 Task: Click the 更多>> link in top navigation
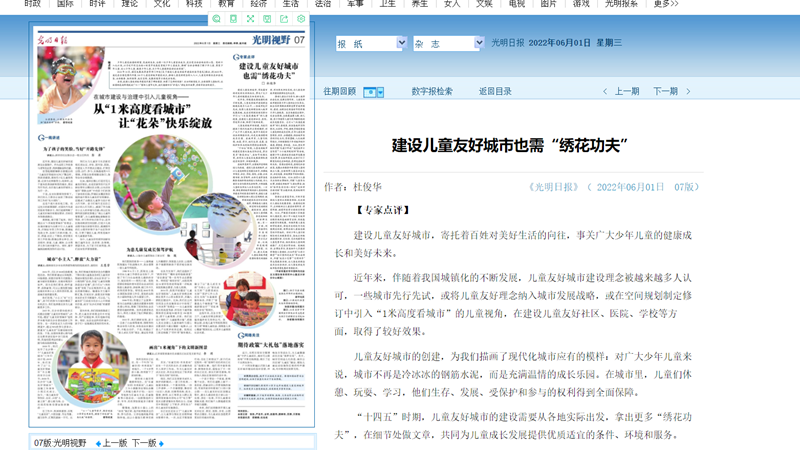666,4
